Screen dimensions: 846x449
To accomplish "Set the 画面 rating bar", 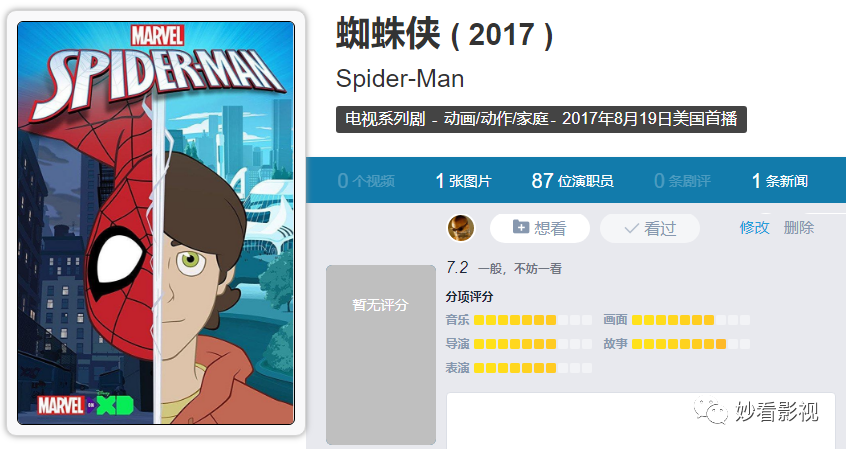I will (691, 320).
